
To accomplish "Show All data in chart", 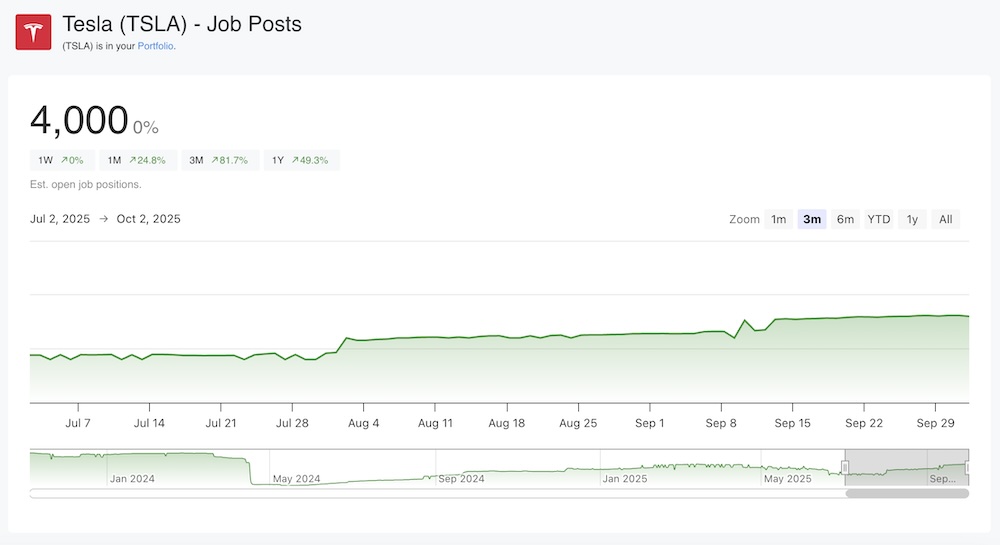I will click(945, 219).
